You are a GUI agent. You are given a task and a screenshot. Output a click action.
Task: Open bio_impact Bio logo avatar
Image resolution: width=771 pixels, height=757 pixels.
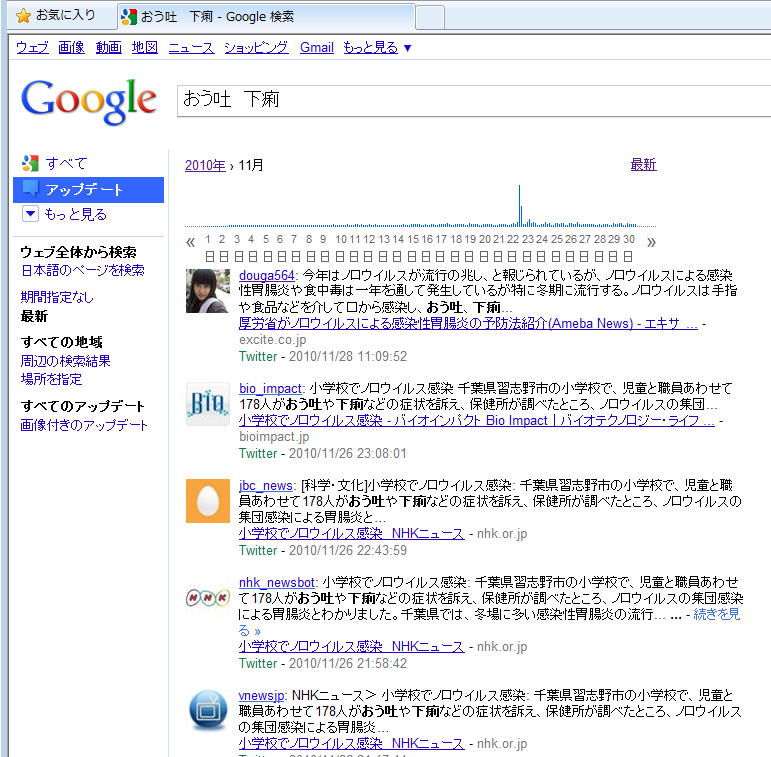[208, 404]
